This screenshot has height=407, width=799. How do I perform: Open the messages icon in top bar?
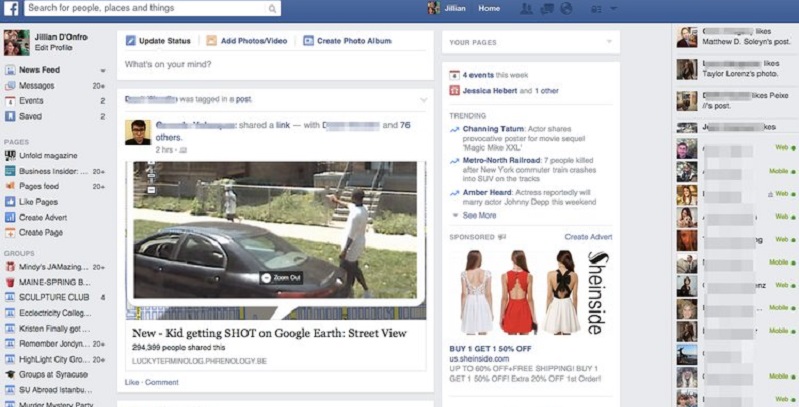[547, 9]
